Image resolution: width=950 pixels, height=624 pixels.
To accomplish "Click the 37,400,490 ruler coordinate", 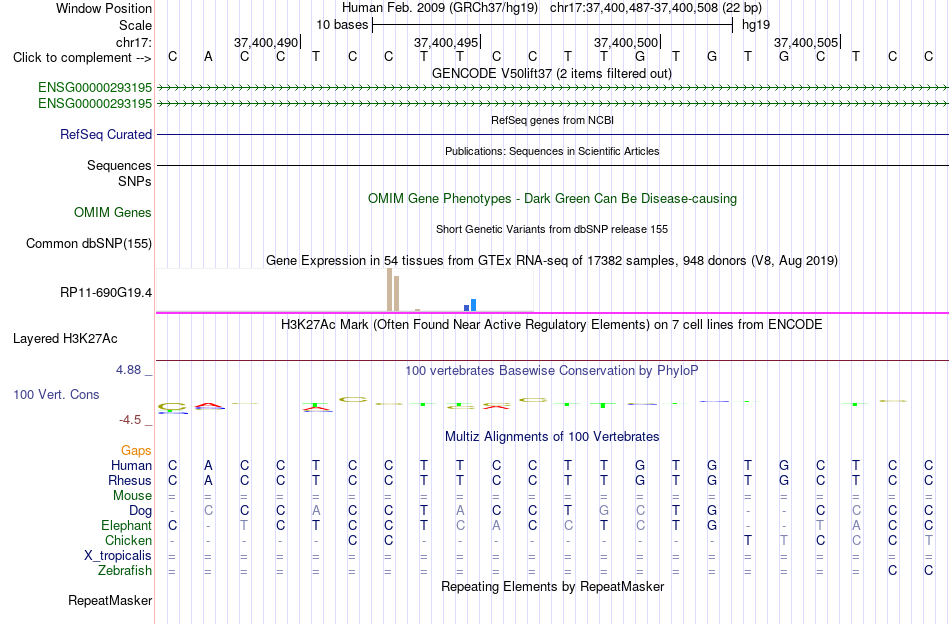I will (265, 42).
